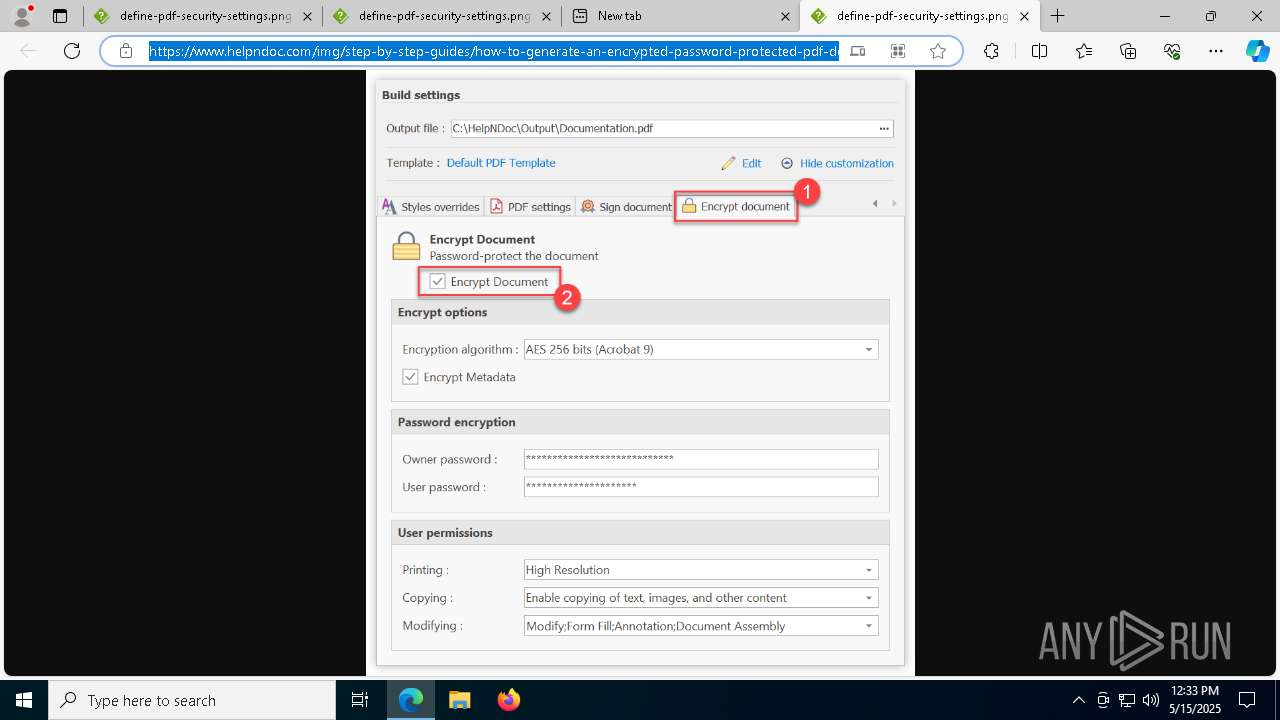
Task: Switch to the first define-pdf-security-settings tab
Action: pyautogui.click(x=201, y=16)
